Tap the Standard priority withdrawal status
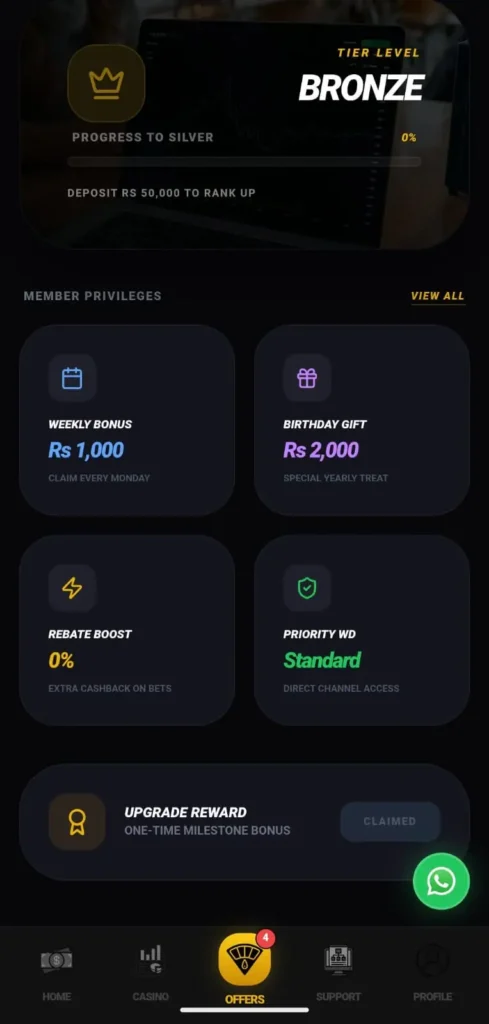This screenshot has height=1024, width=489. click(322, 660)
